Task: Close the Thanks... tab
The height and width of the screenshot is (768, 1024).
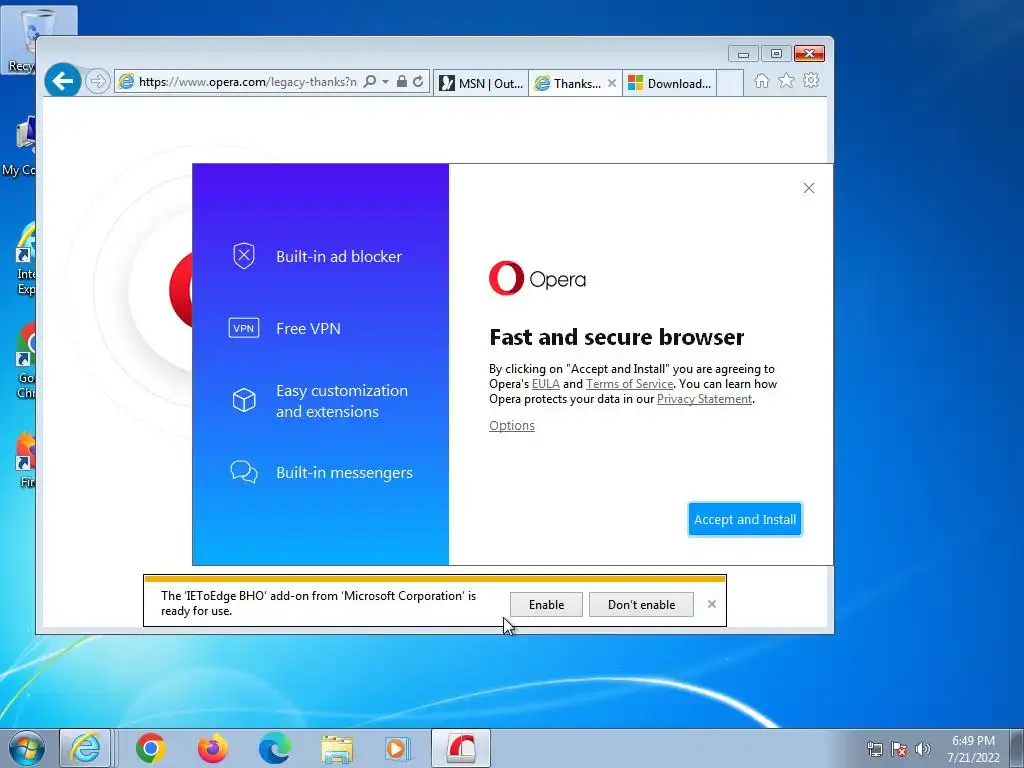Action: coord(612,83)
